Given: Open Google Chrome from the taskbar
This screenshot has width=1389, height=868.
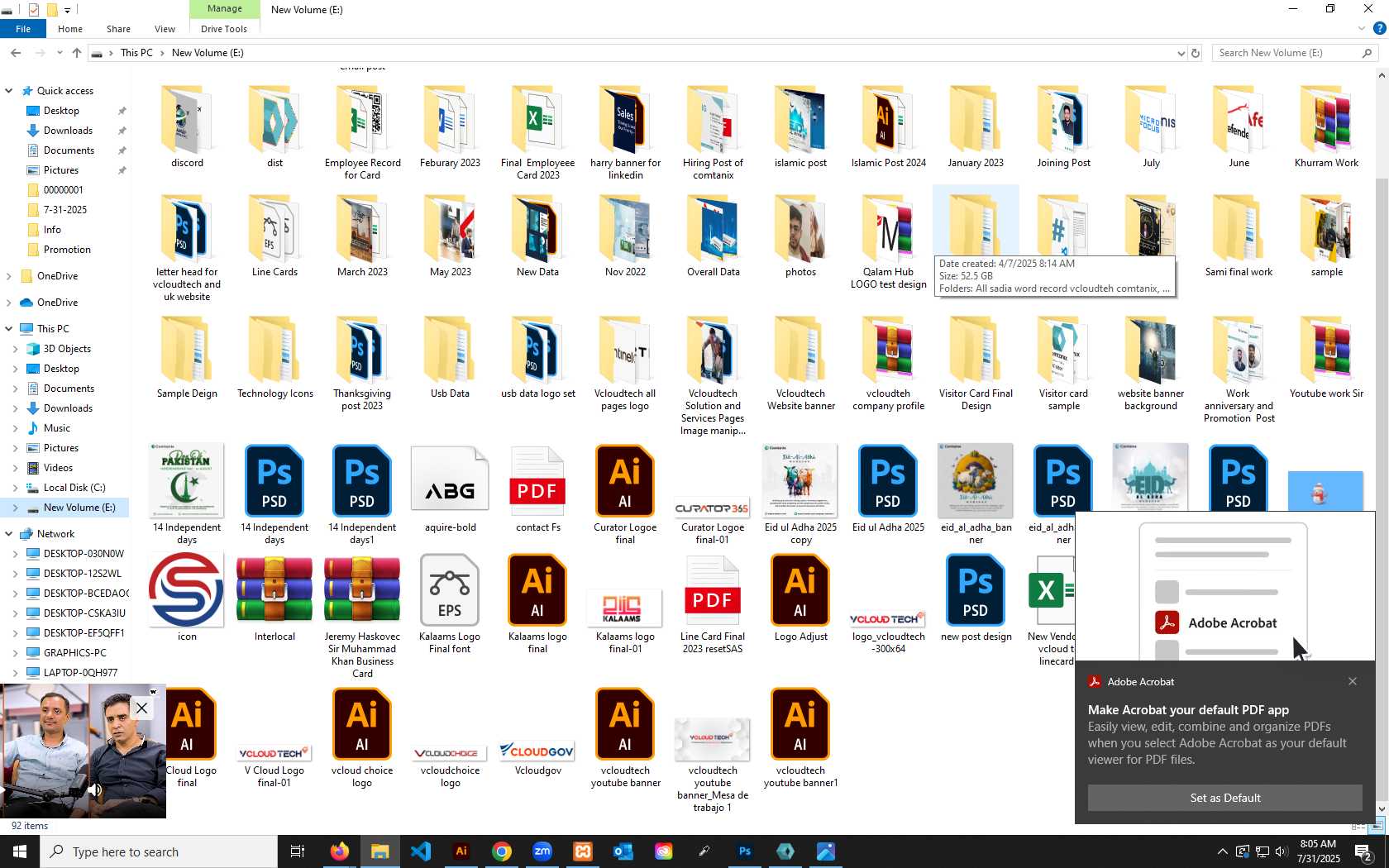Looking at the screenshot, I should pyautogui.click(x=502, y=851).
